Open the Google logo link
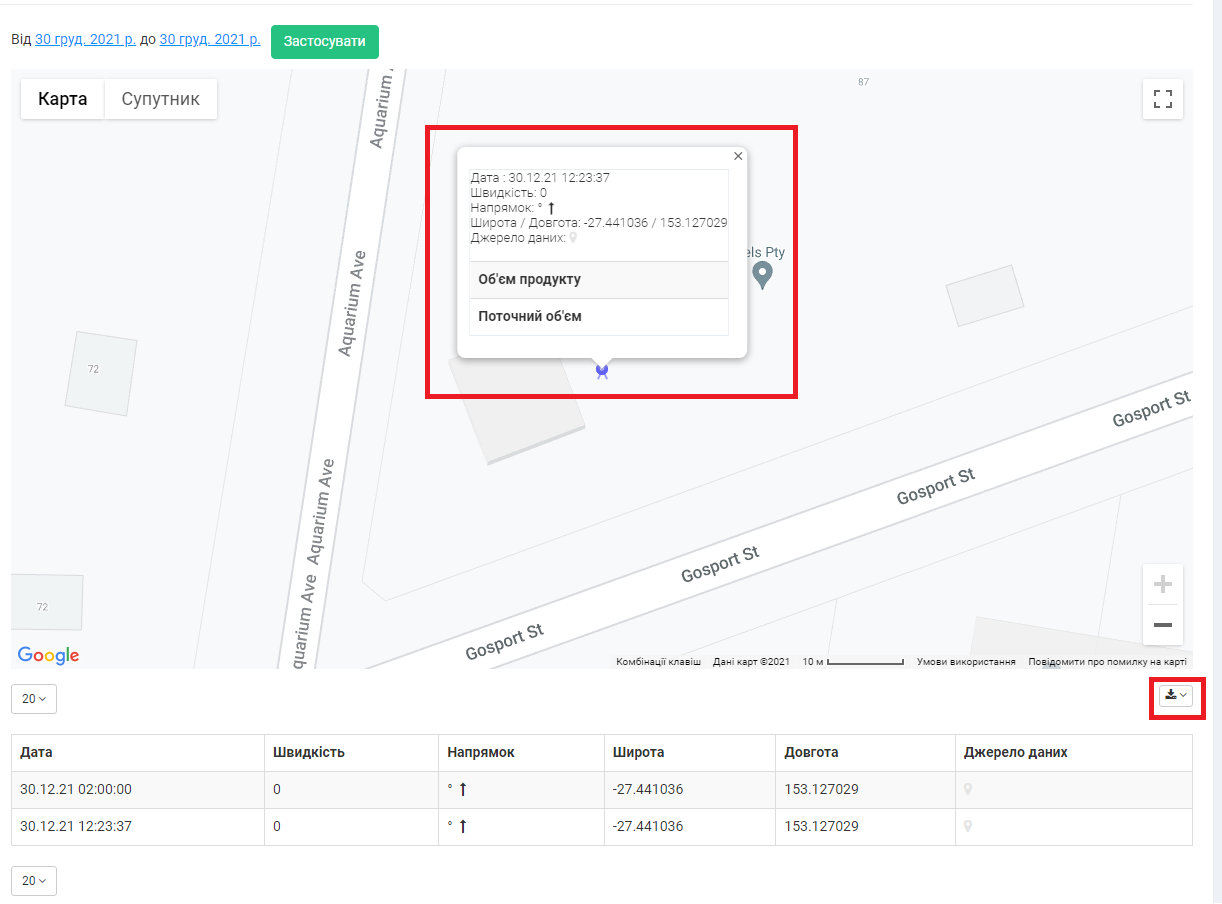Image resolution: width=1222 pixels, height=904 pixels. pos(48,656)
